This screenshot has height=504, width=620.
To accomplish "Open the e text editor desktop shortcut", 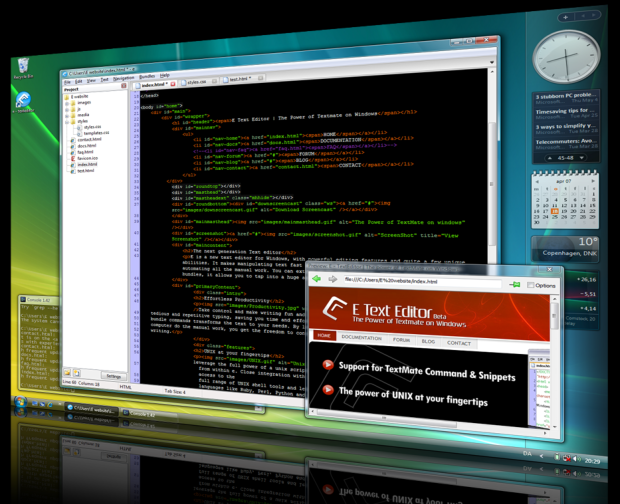I will 23,102.
